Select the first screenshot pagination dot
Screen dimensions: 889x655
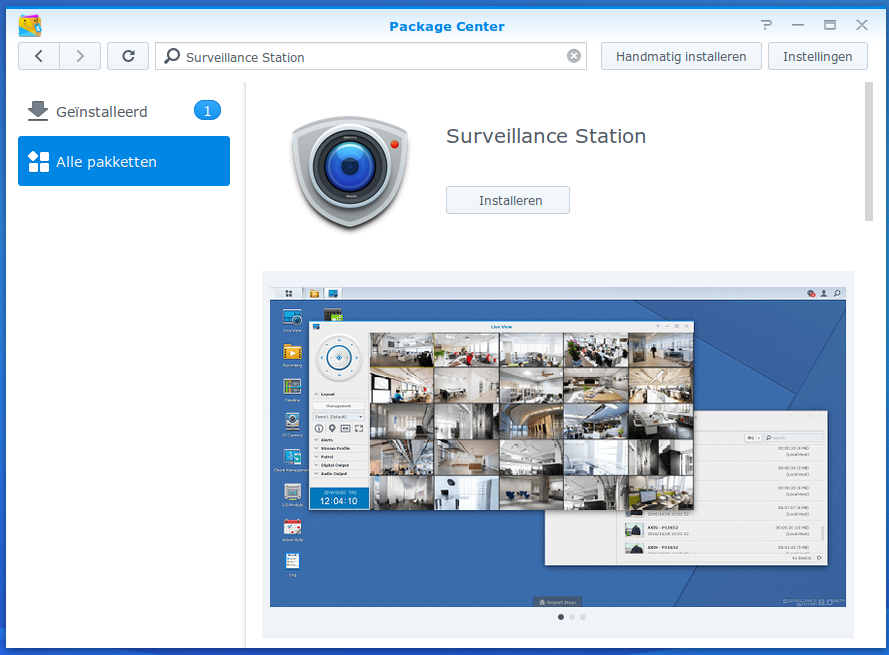click(561, 617)
